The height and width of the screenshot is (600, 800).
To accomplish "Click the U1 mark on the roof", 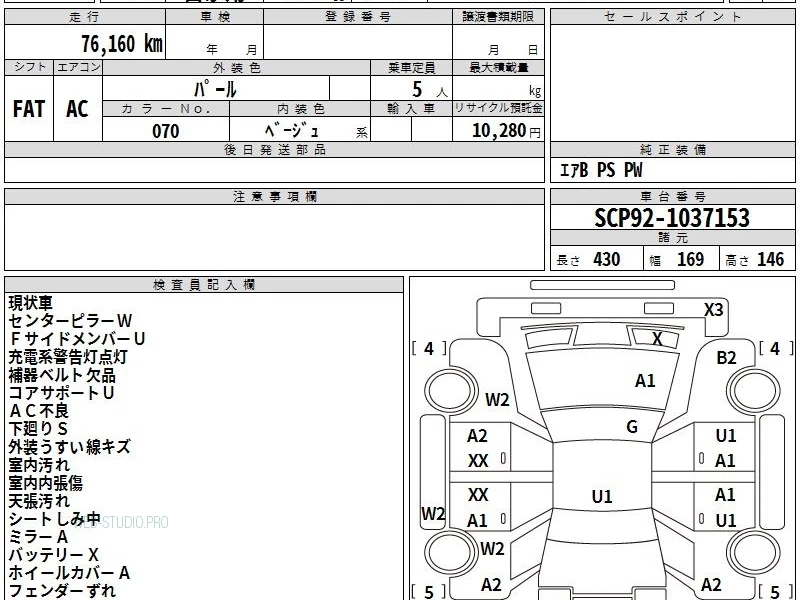I will [x=602, y=496].
